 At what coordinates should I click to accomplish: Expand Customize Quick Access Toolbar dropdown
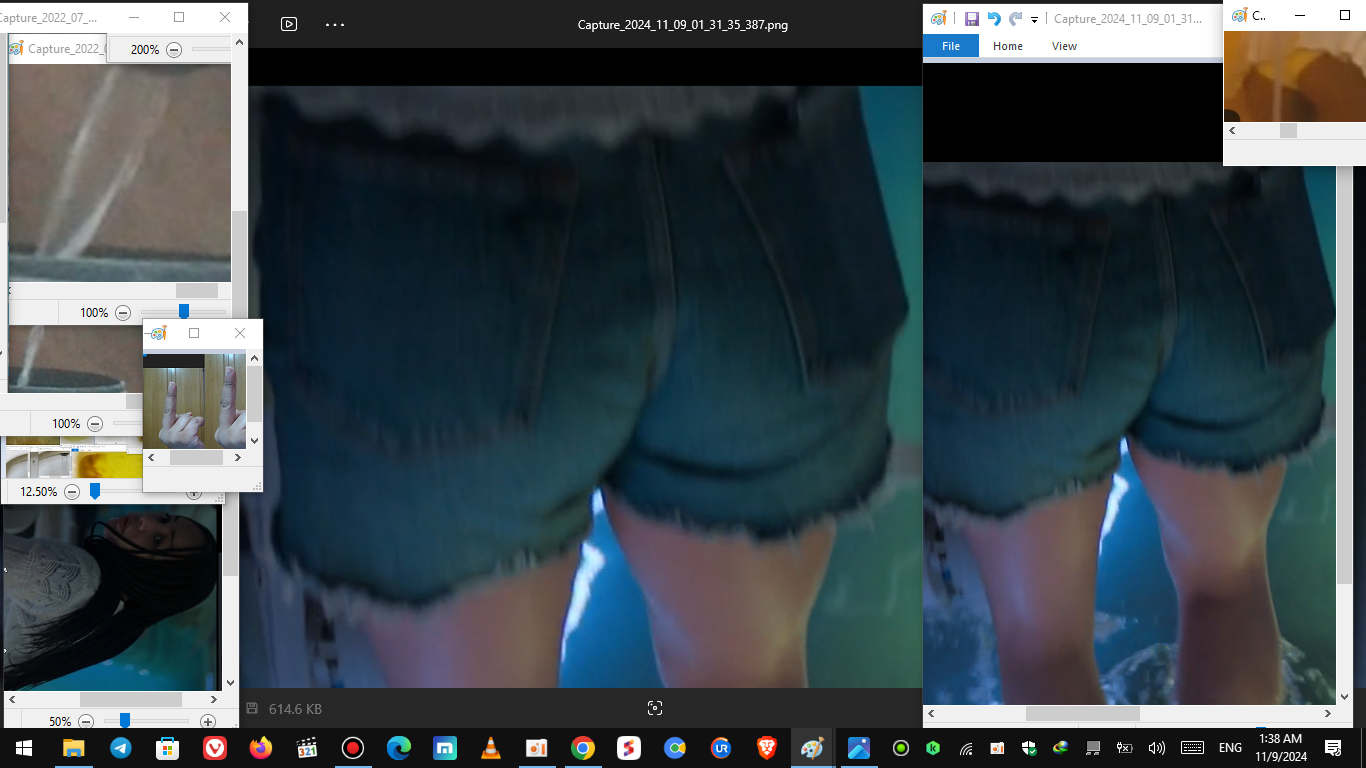tap(1035, 19)
